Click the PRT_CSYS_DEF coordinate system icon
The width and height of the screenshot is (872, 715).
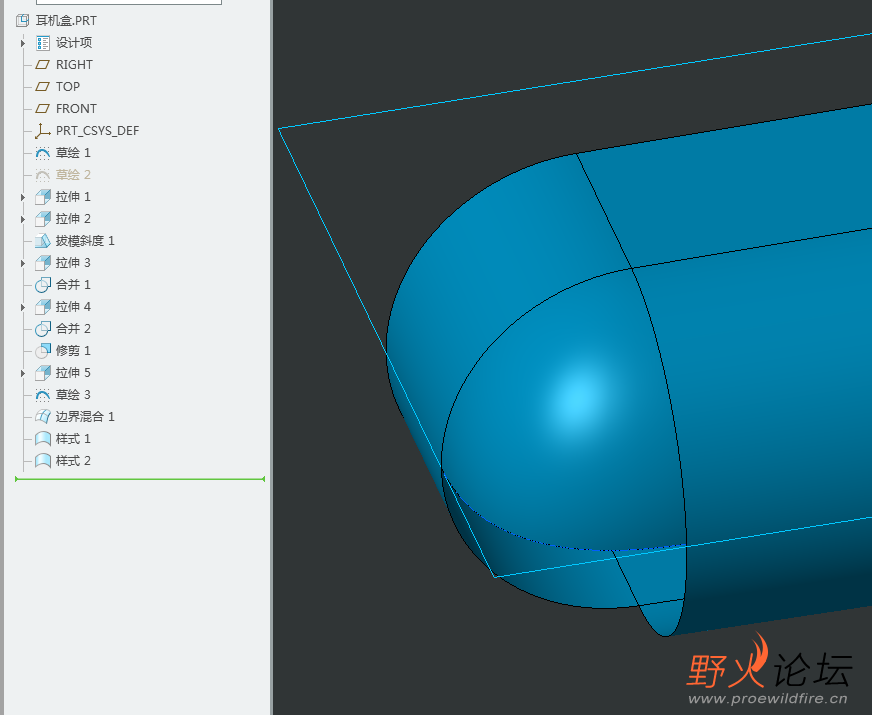(x=43, y=131)
